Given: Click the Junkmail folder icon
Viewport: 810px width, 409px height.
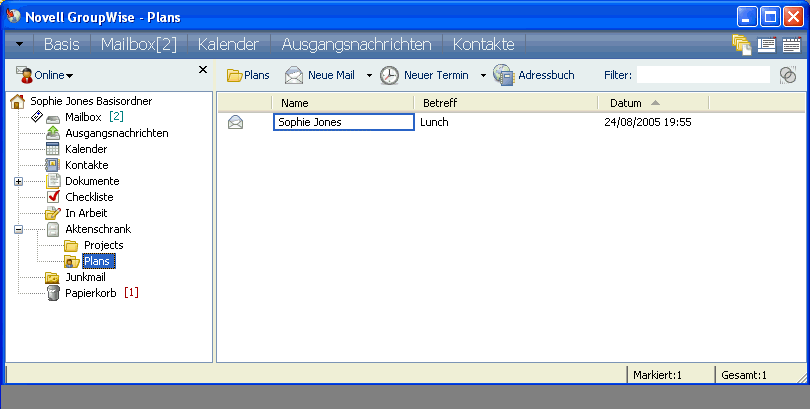Looking at the screenshot, I should coord(52,277).
